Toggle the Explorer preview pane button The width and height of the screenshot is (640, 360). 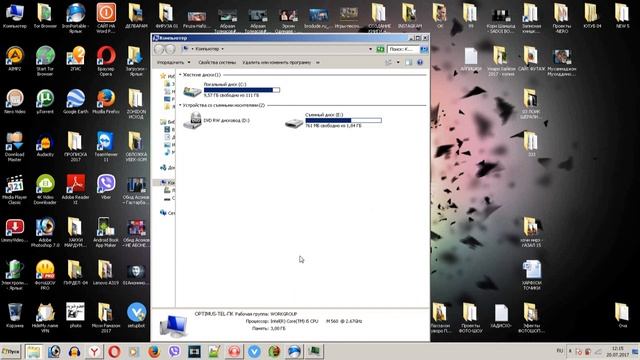click(x=409, y=62)
